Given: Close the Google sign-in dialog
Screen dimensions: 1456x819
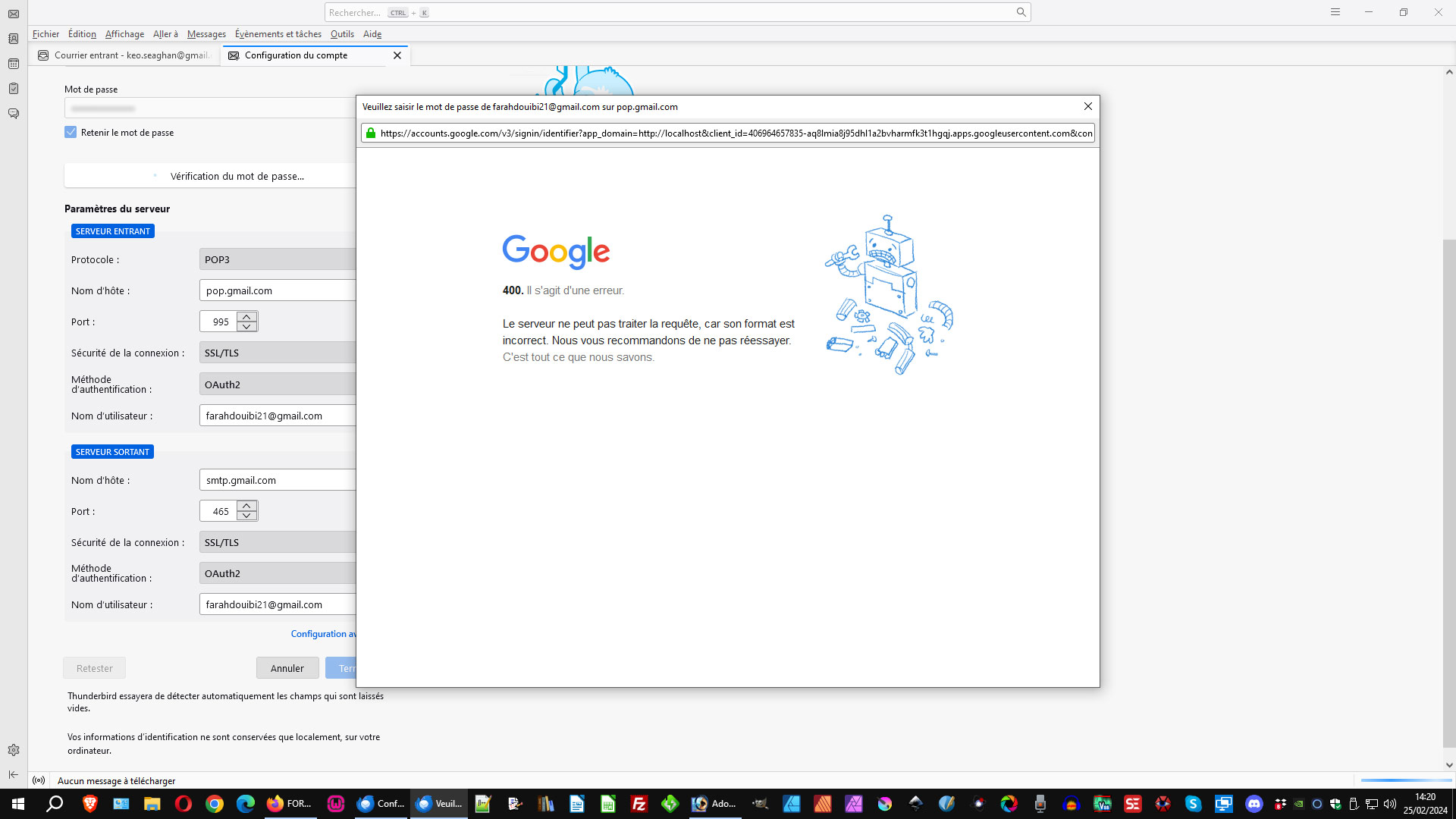Looking at the screenshot, I should [x=1088, y=107].
